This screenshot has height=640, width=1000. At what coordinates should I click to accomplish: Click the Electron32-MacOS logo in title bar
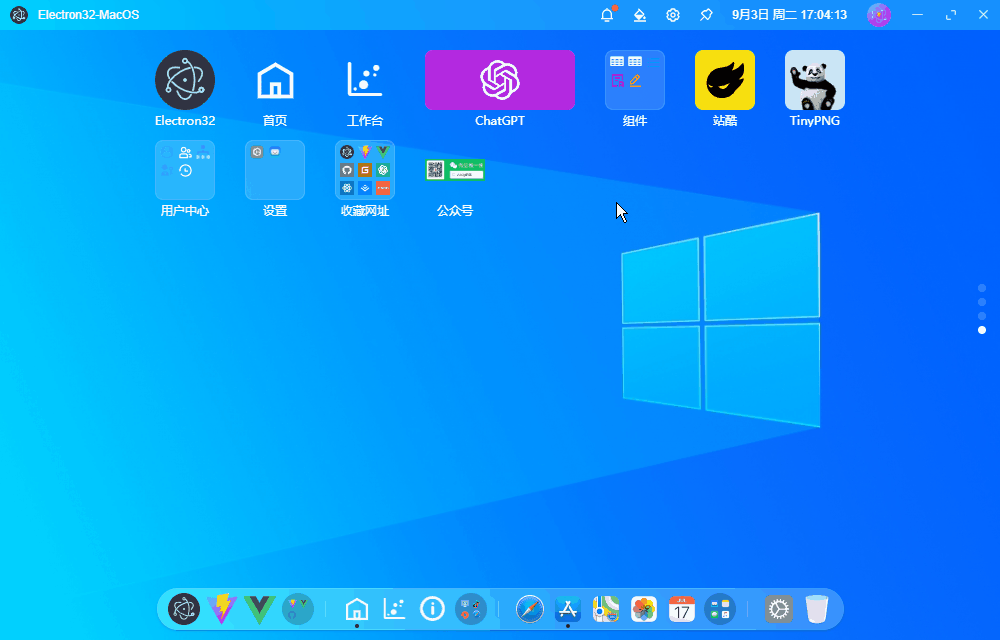coord(19,15)
